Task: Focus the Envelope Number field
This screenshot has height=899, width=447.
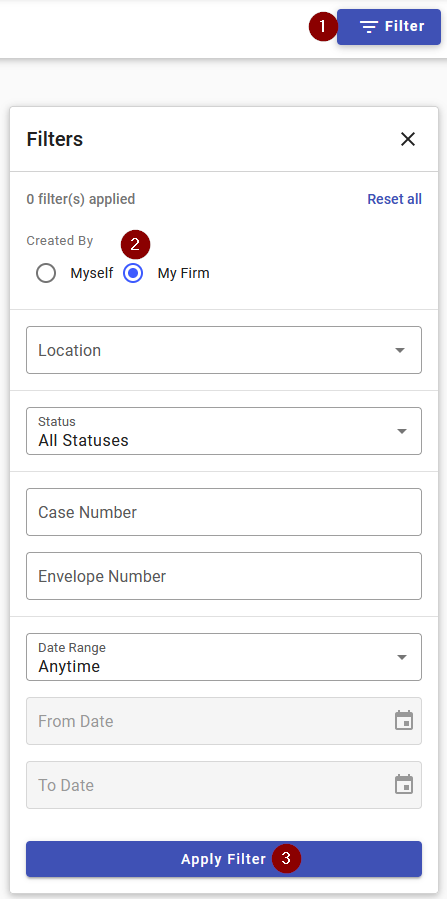Action: pyautogui.click(x=224, y=576)
